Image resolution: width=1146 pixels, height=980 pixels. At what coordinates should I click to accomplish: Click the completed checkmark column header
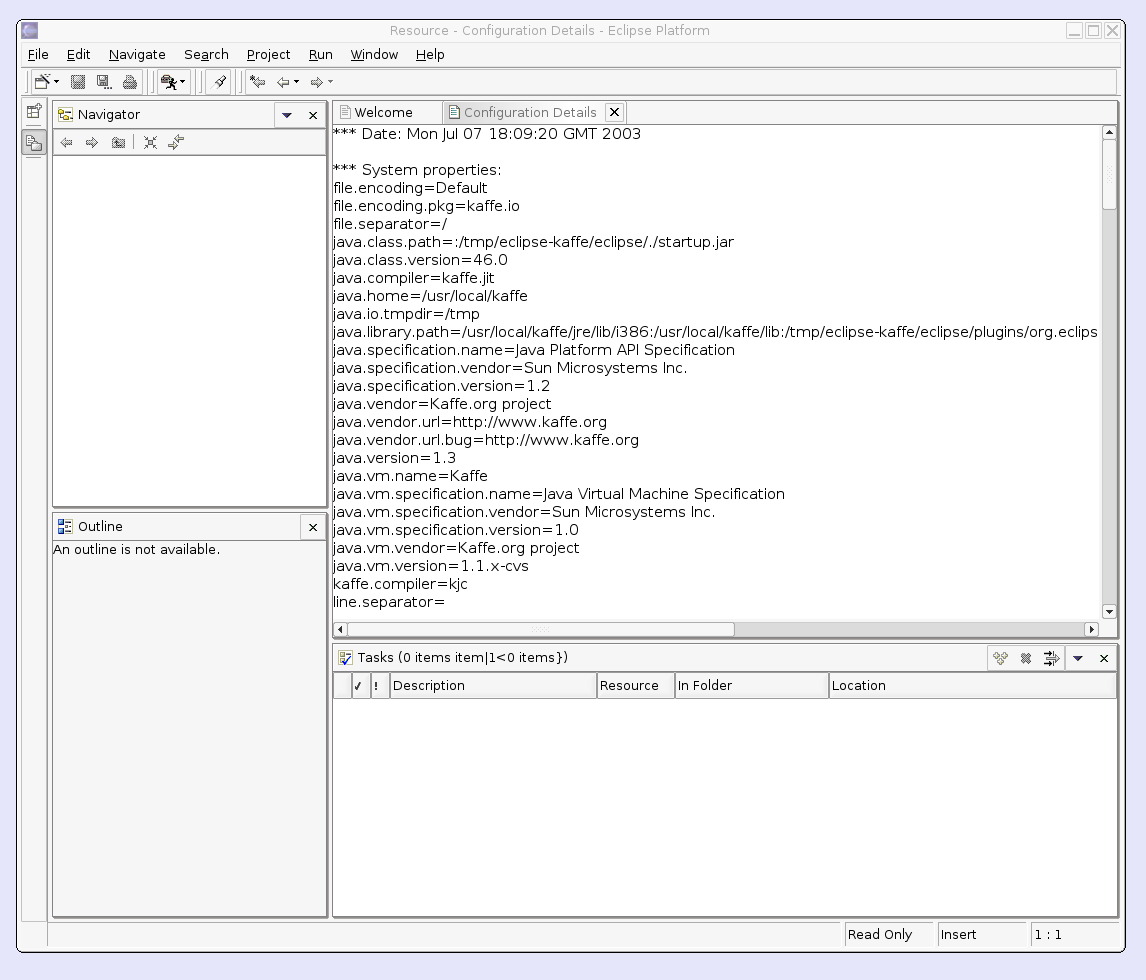click(359, 686)
